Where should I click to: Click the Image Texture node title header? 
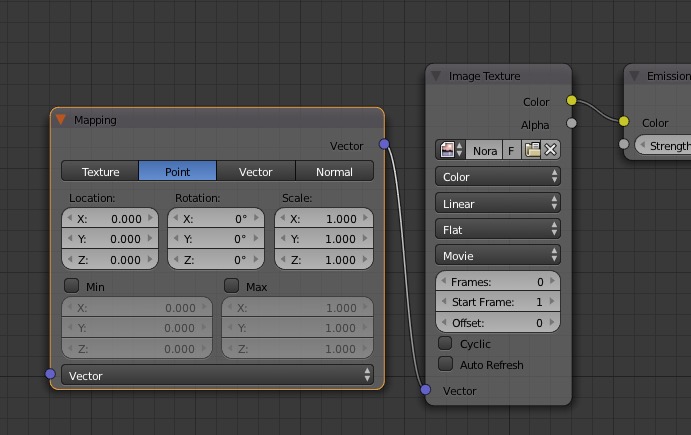(498, 76)
